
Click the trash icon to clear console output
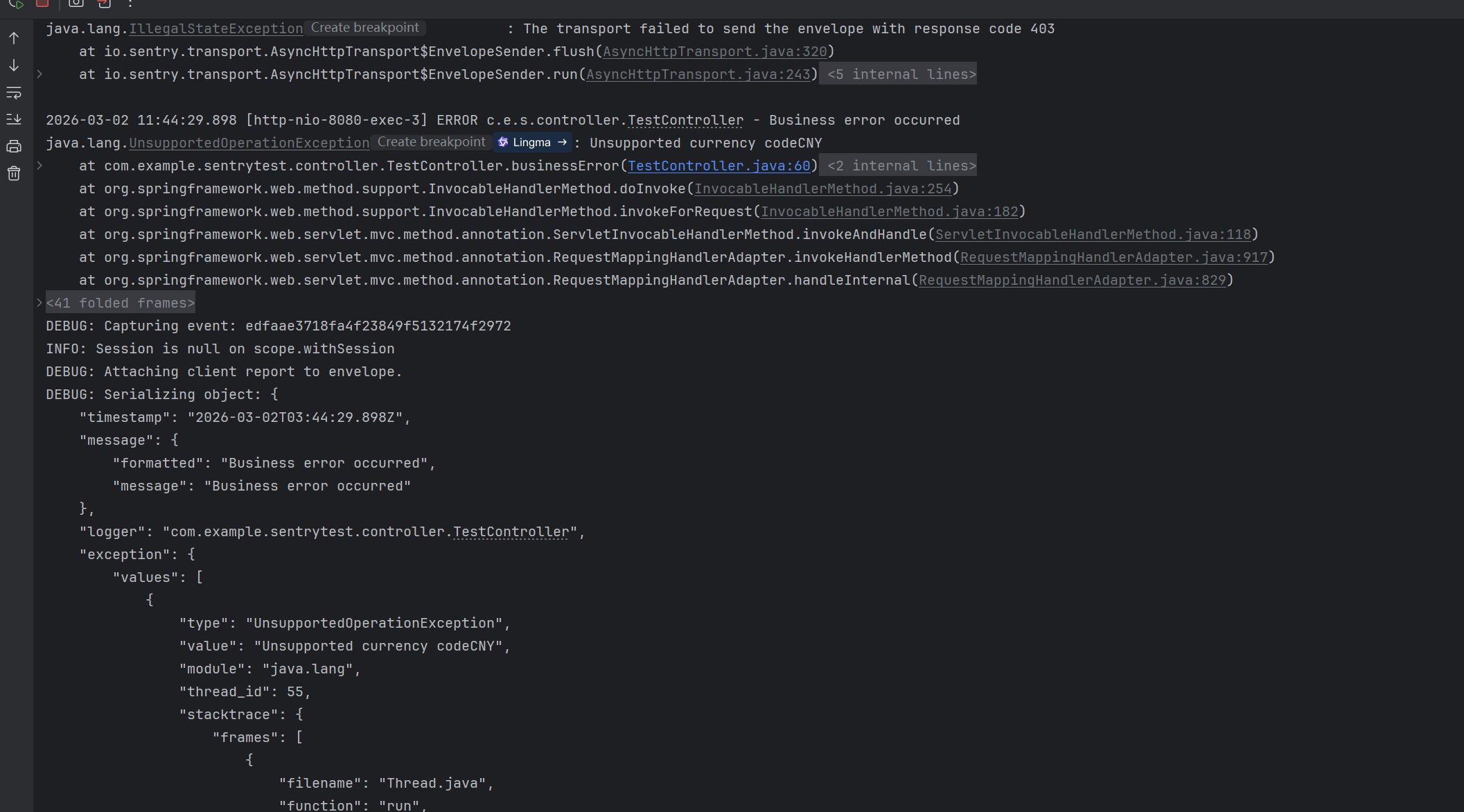click(14, 173)
